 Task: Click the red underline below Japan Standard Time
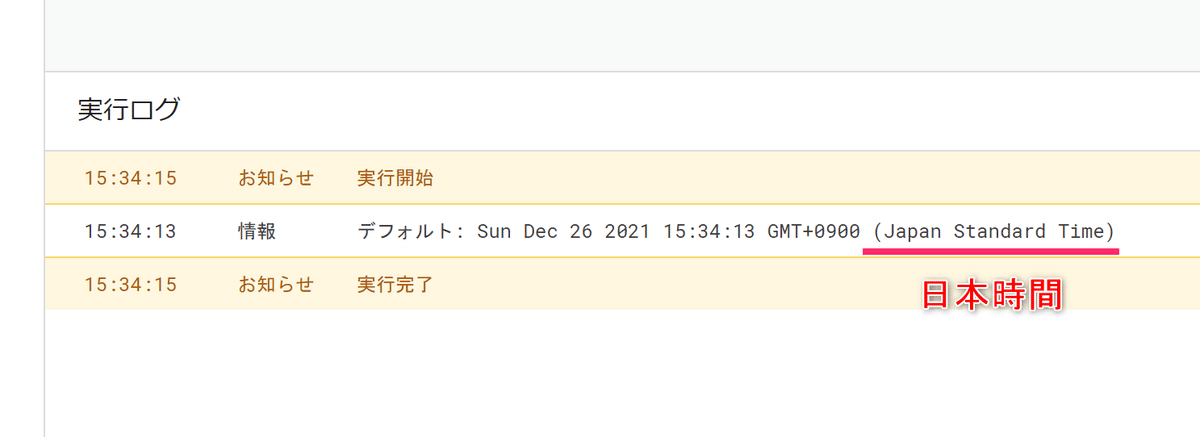pyautogui.click(x=991, y=252)
